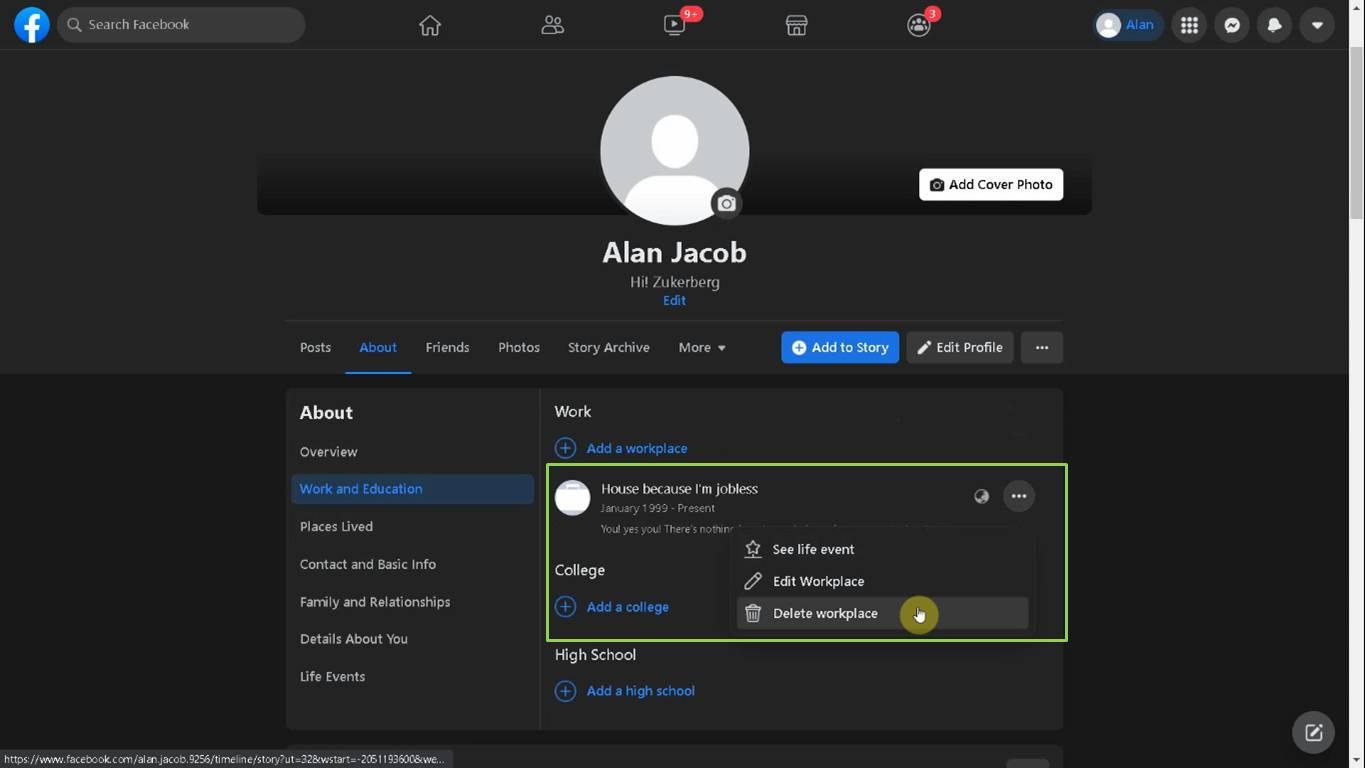Click the new message compose icon
The width and height of the screenshot is (1365, 768).
(x=1313, y=732)
